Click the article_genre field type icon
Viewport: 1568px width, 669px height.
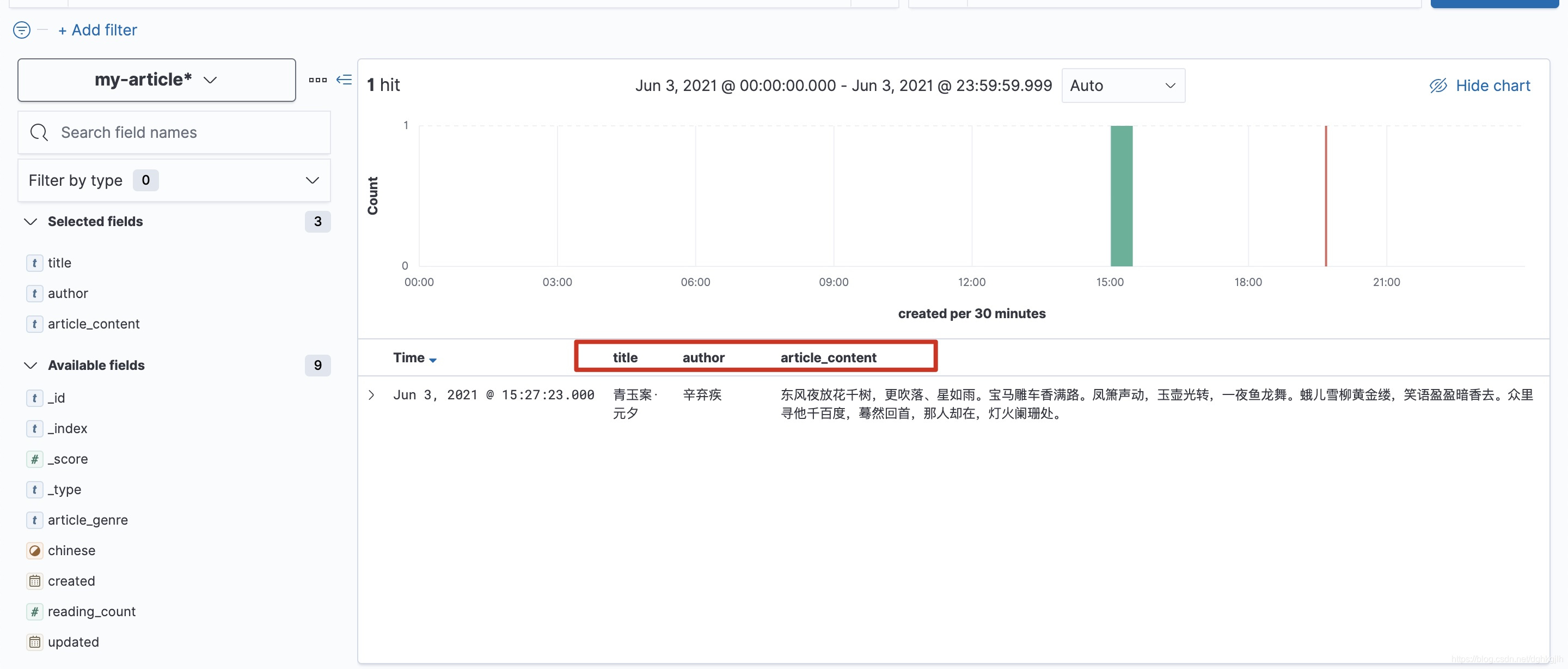(35, 520)
